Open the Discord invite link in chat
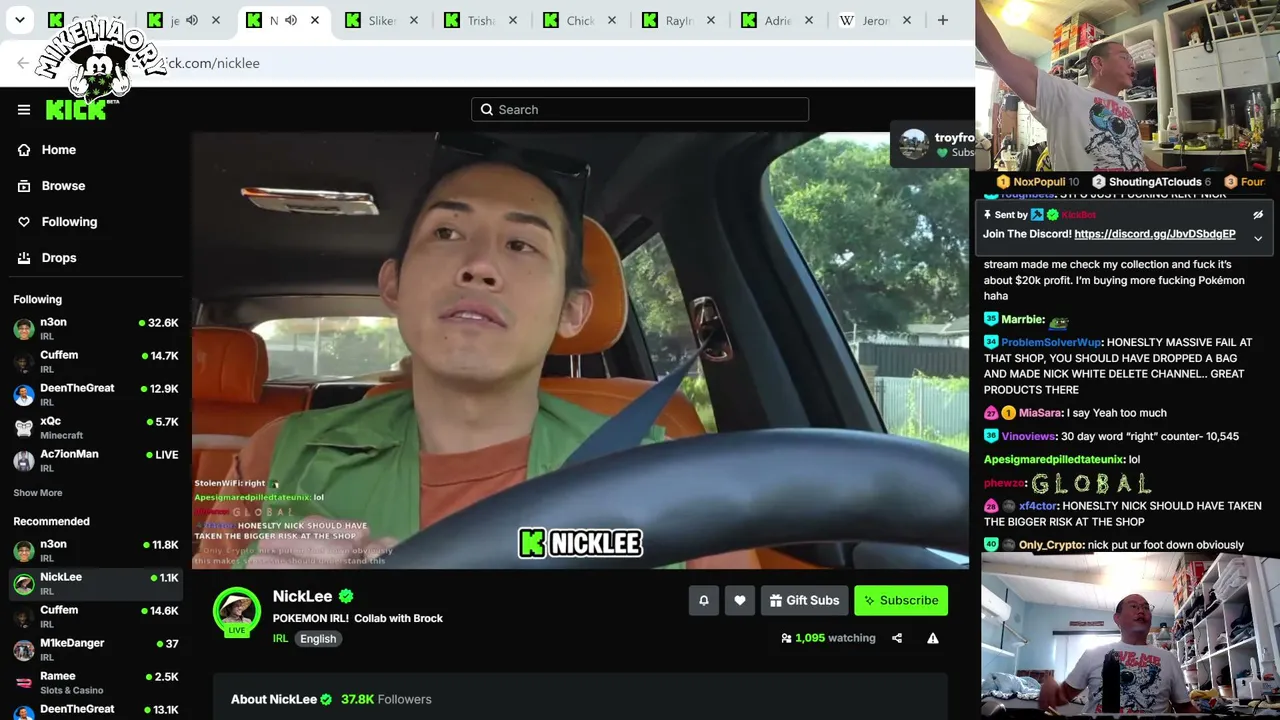Screen dimensions: 1280x720 click(1155, 234)
